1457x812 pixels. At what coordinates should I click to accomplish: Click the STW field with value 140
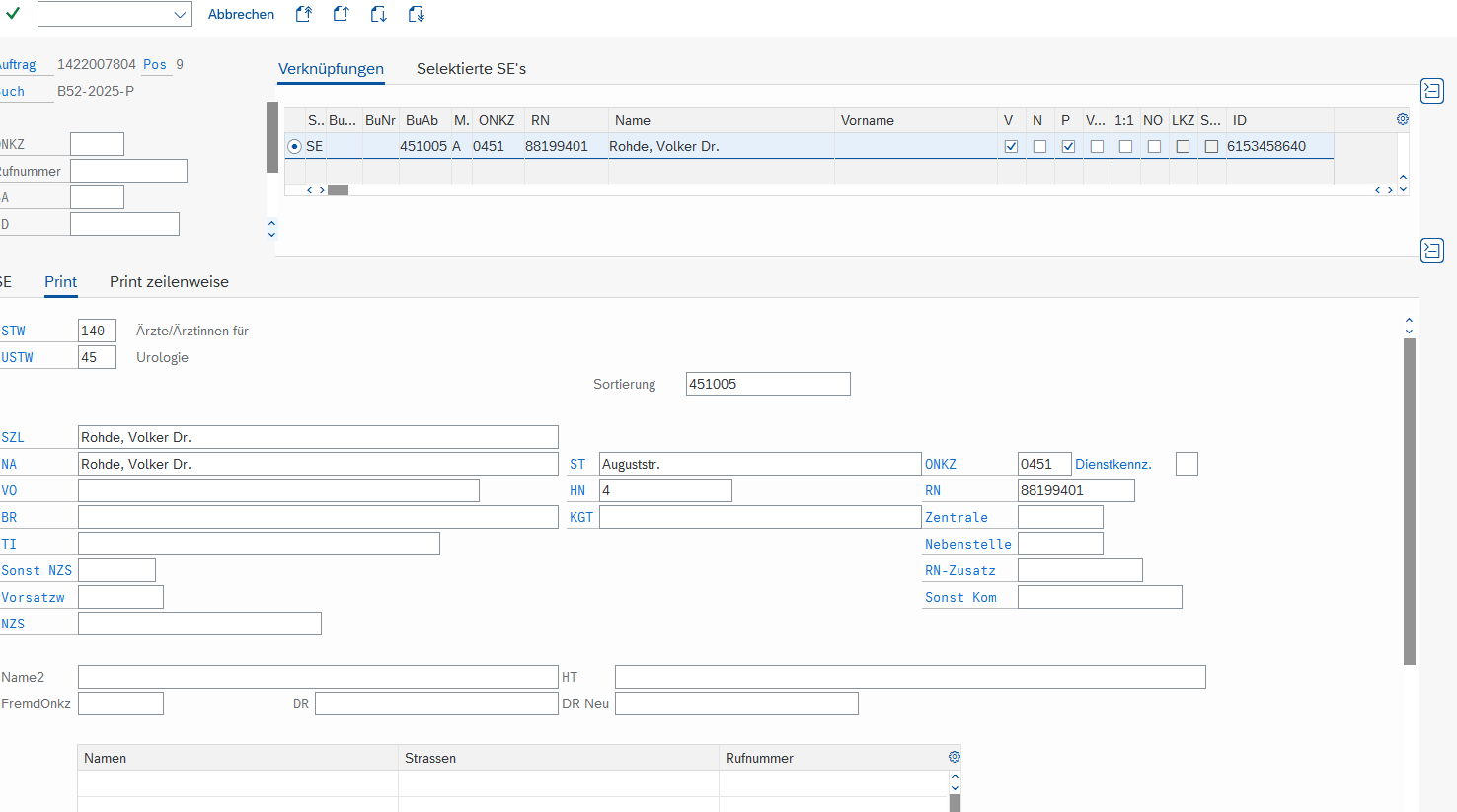[97, 331]
